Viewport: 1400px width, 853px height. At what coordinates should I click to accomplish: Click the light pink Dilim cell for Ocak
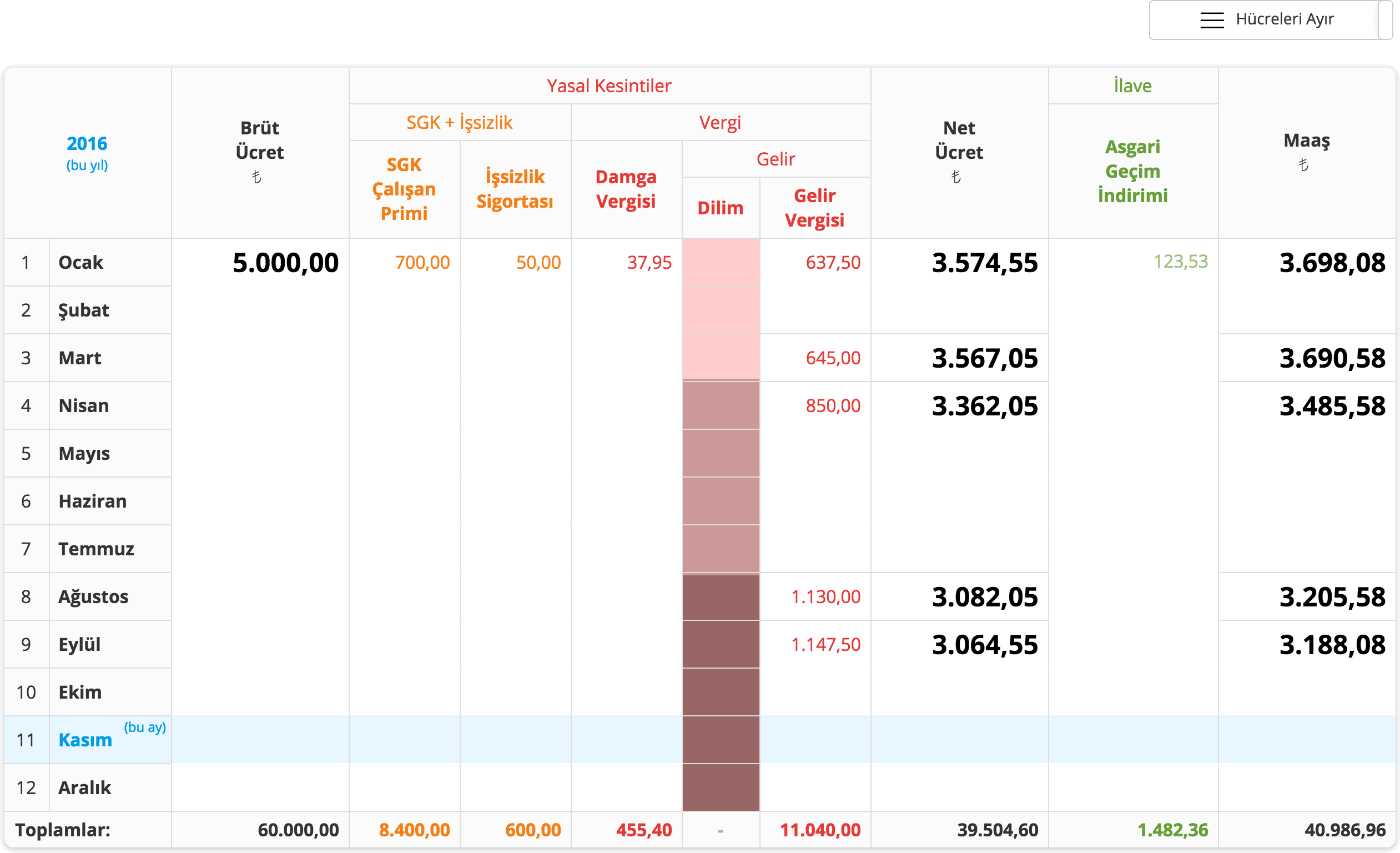point(721,263)
